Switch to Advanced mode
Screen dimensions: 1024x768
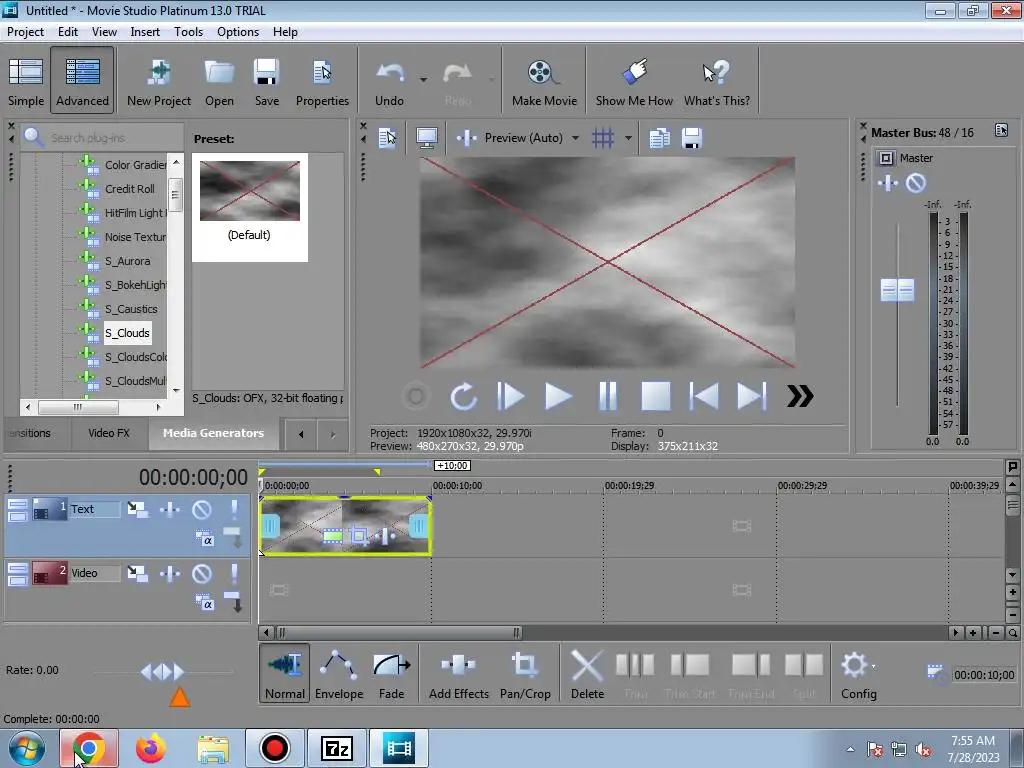(82, 81)
